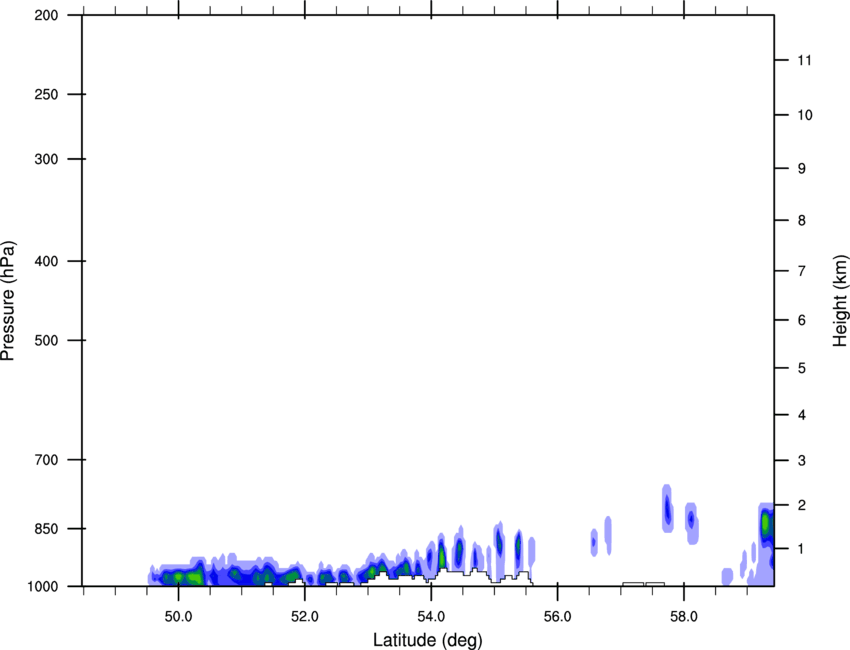The image size is (850, 650).
Task: Click the 2 km height label
Action: (802, 505)
